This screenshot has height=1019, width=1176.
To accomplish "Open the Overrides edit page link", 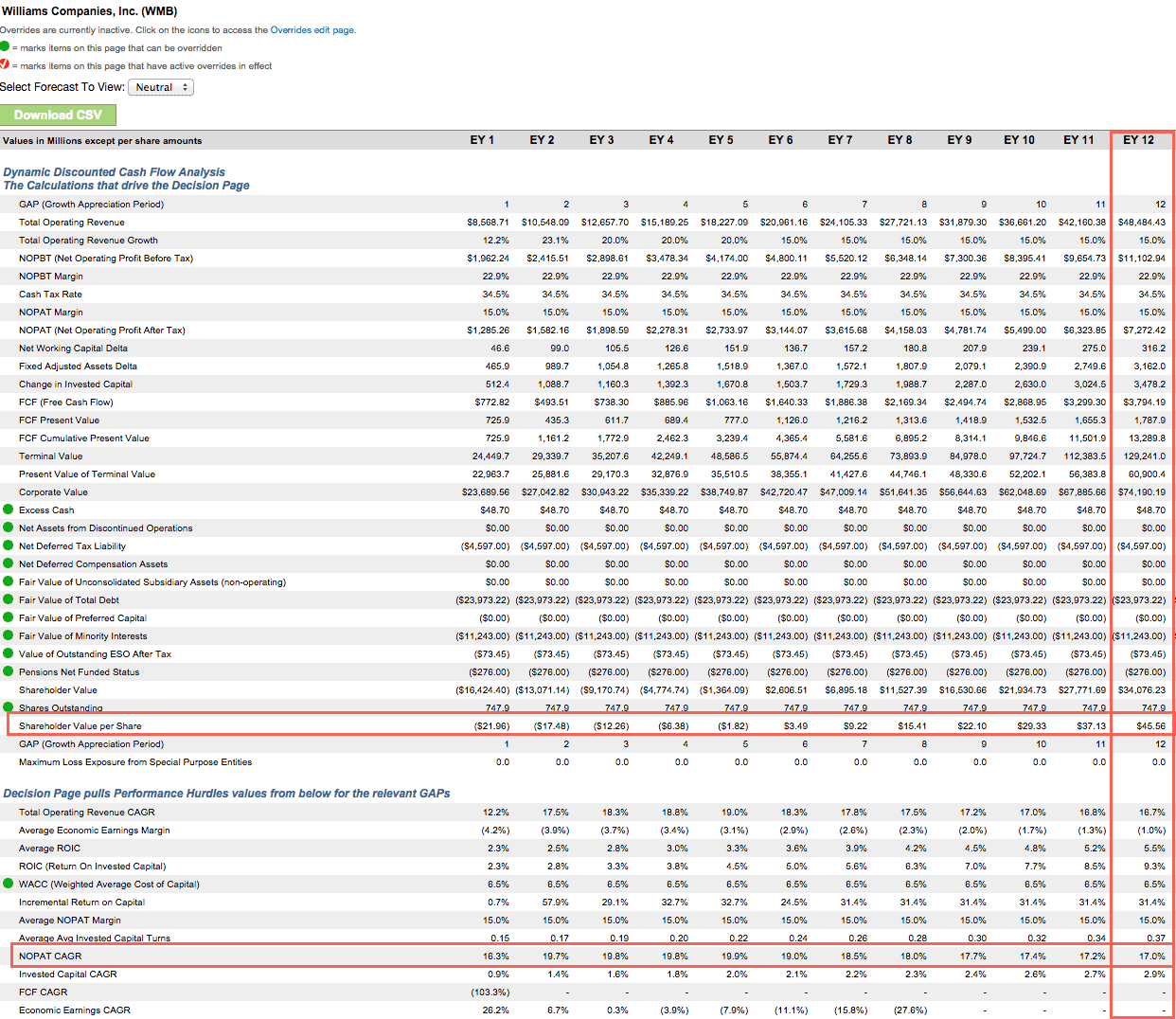I will tap(312, 30).
